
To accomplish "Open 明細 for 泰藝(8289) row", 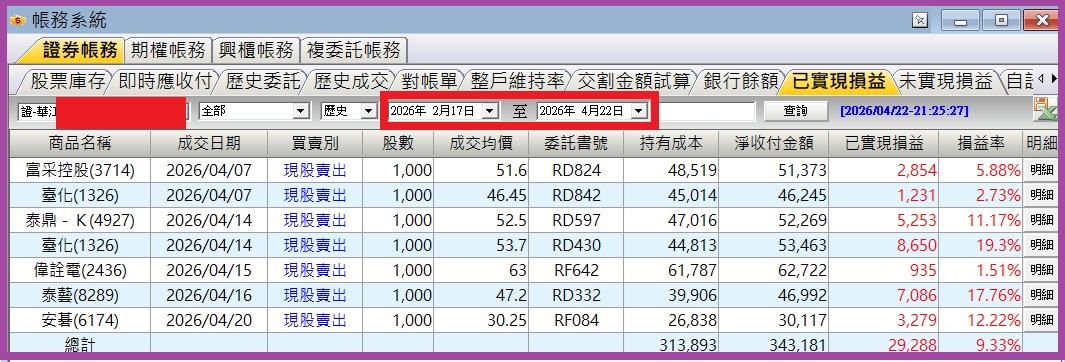I will [1041, 295].
